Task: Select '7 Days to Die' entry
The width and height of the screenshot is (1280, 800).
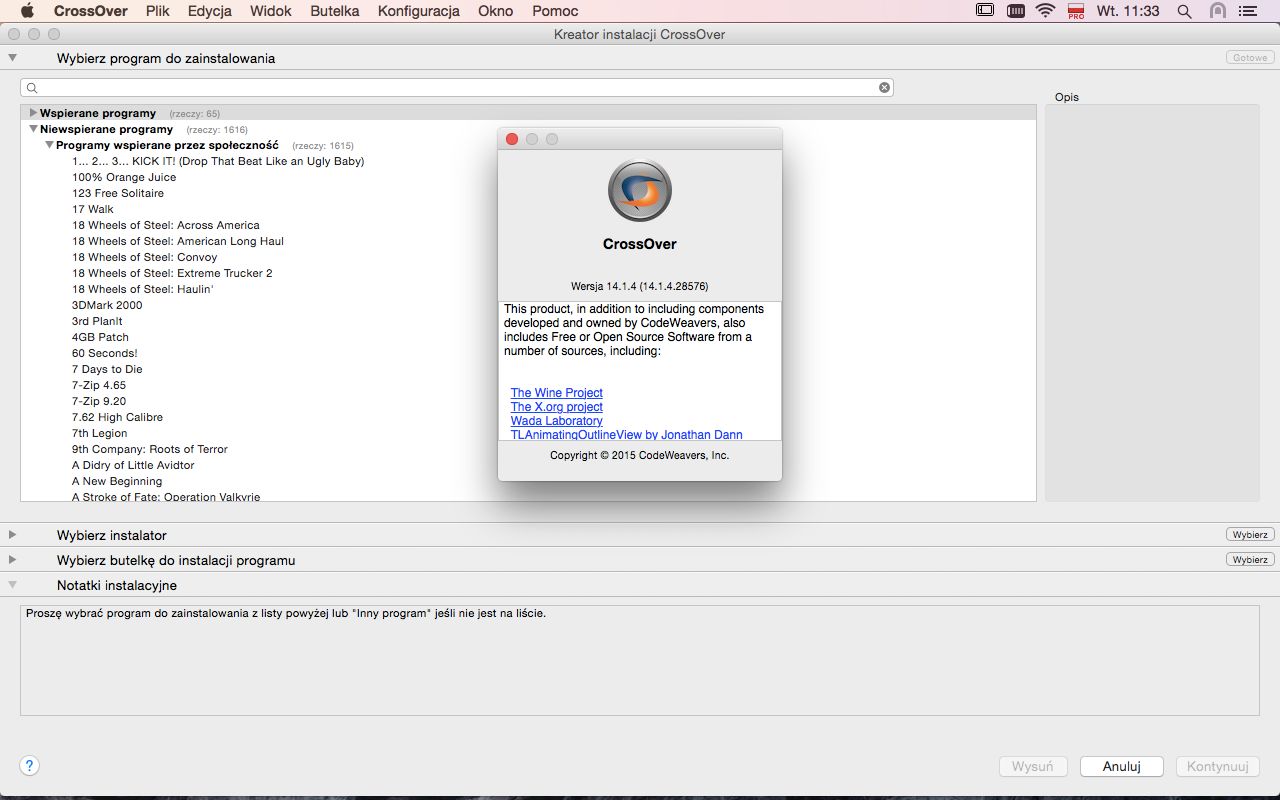Action: point(107,369)
